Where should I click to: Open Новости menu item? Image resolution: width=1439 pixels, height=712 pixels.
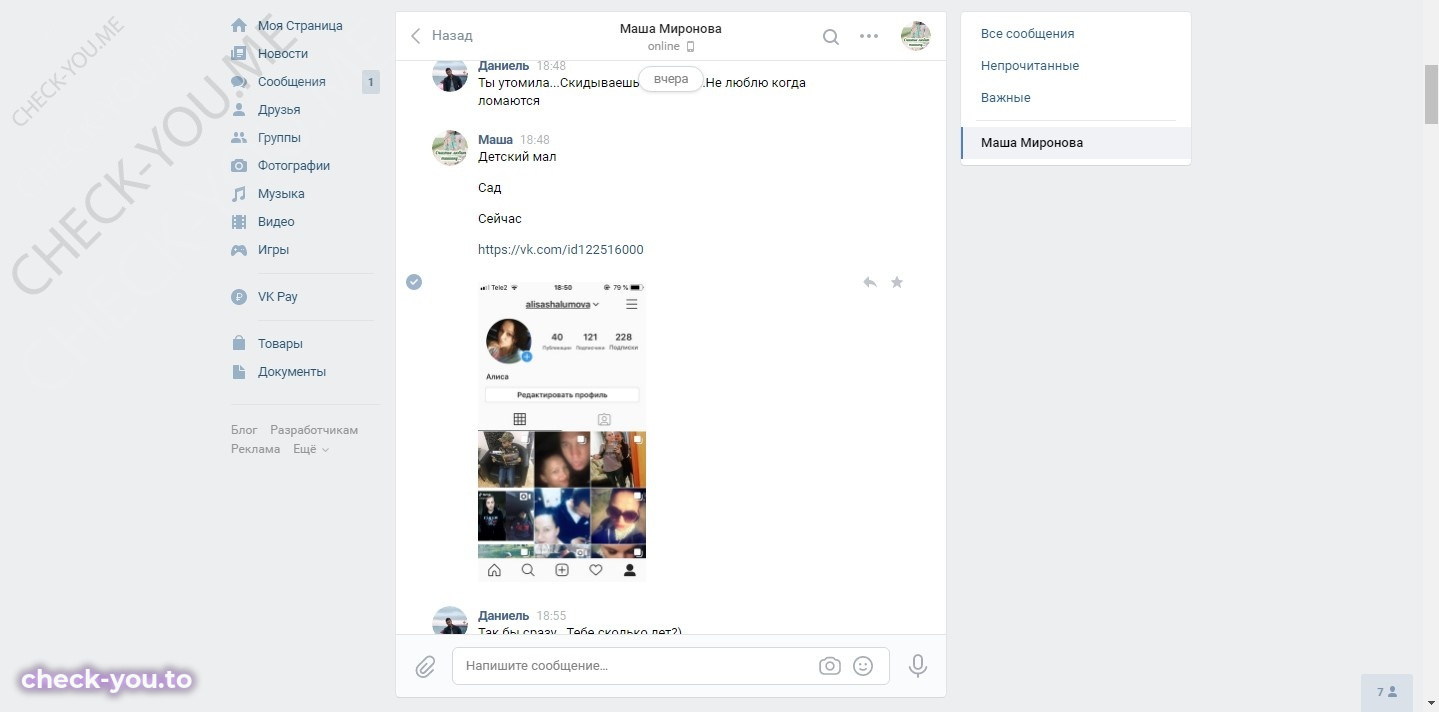pyautogui.click(x=283, y=53)
